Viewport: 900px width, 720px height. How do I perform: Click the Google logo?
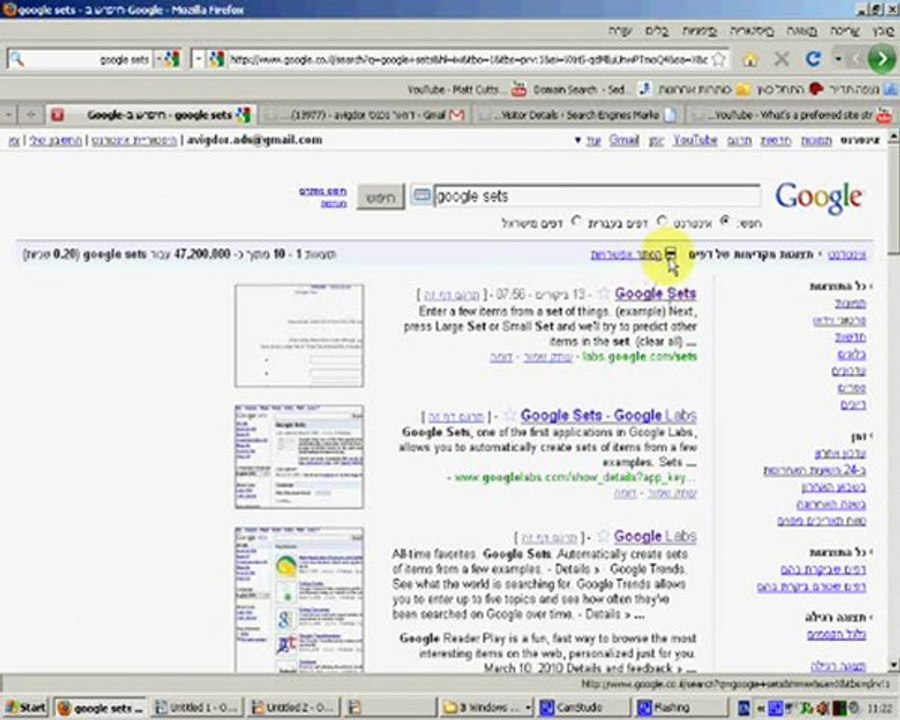pyautogui.click(x=819, y=198)
